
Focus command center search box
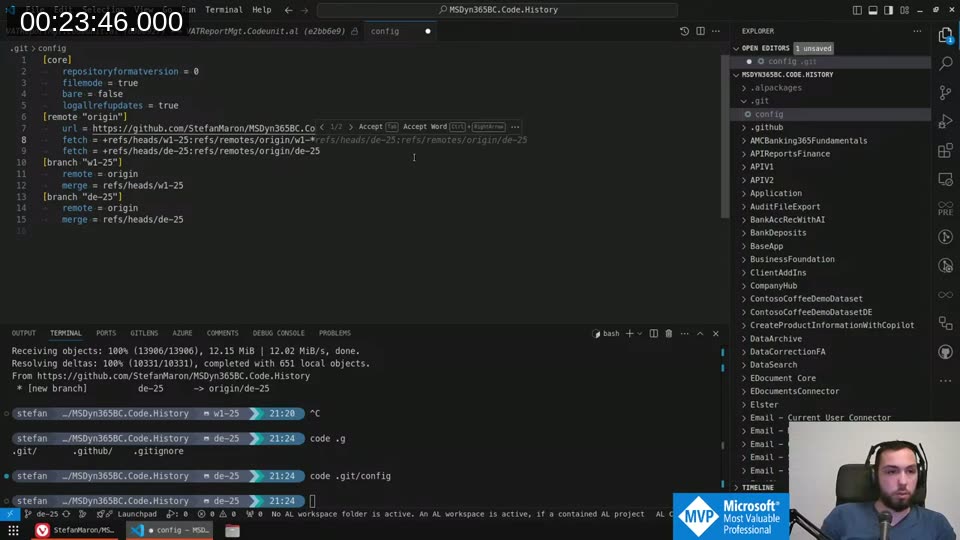[x=497, y=10]
